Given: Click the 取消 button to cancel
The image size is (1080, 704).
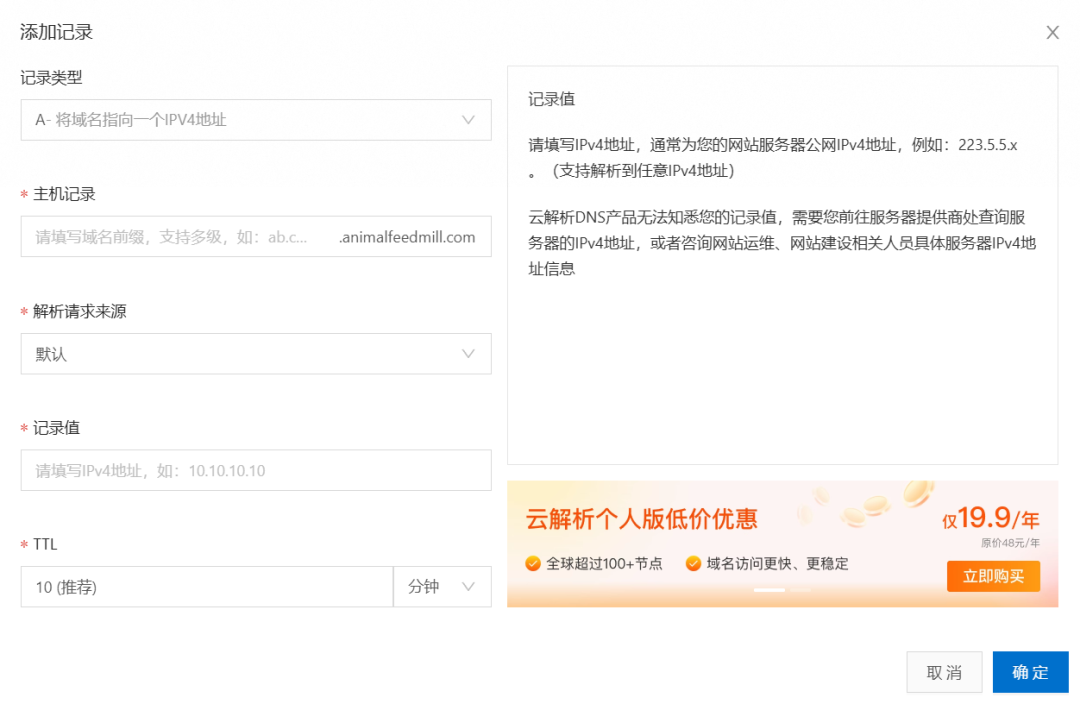Looking at the screenshot, I should point(944,673).
